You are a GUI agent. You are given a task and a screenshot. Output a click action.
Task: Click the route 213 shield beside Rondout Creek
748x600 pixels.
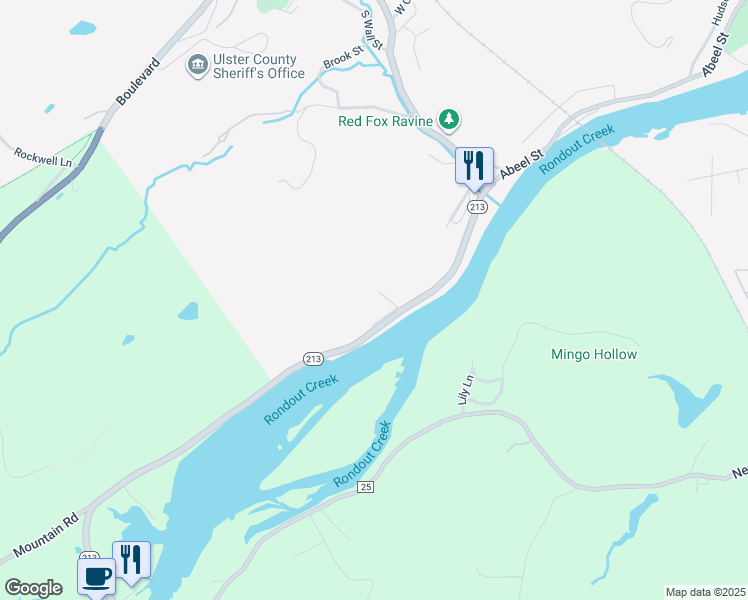click(313, 359)
